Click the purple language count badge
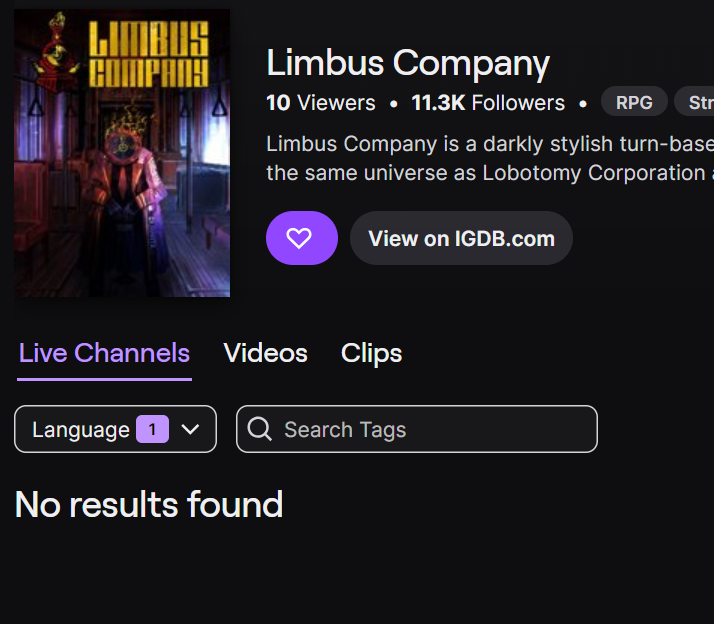714x624 pixels. 153,429
